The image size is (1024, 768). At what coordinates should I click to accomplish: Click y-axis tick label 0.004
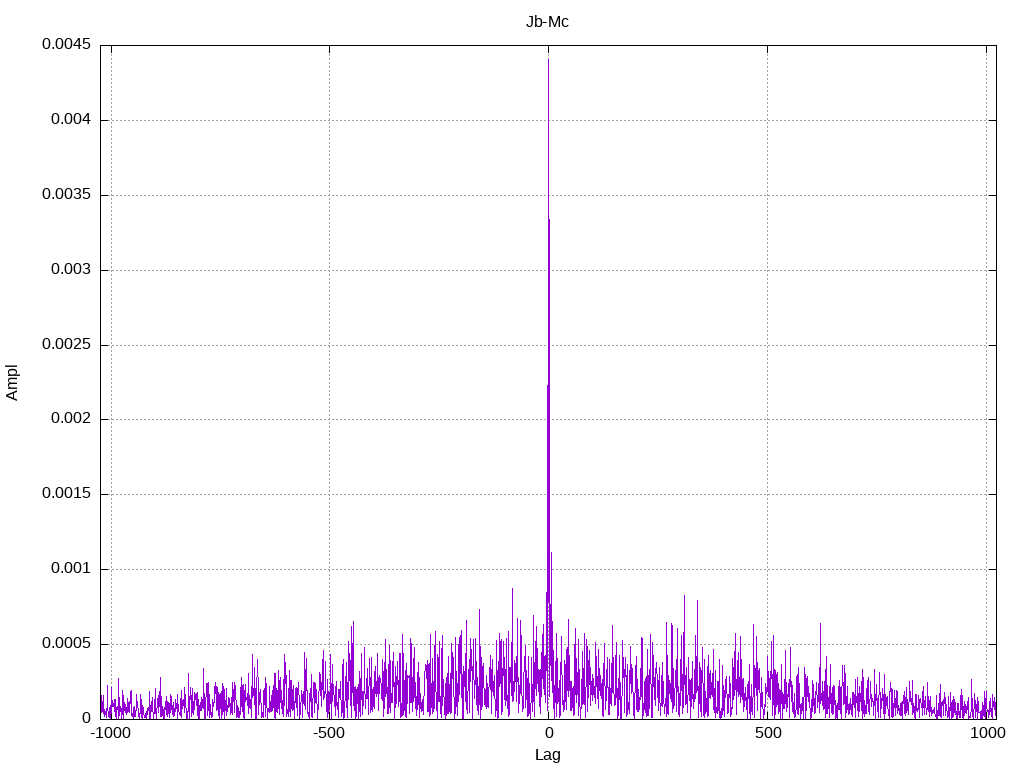71,120
